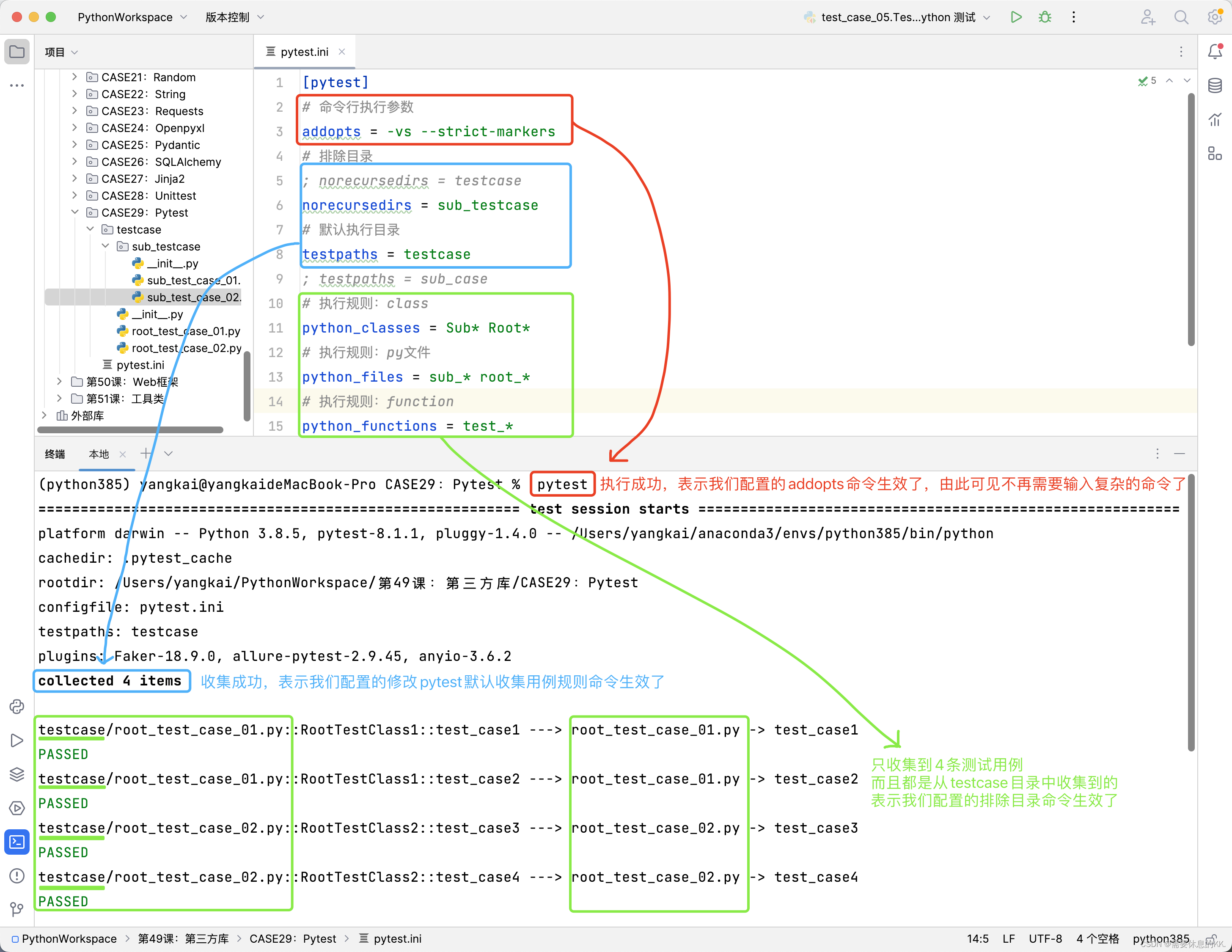Click the project tree horizontal scrollbar
The height and width of the screenshot is (952, 1232).
[130, 430]
